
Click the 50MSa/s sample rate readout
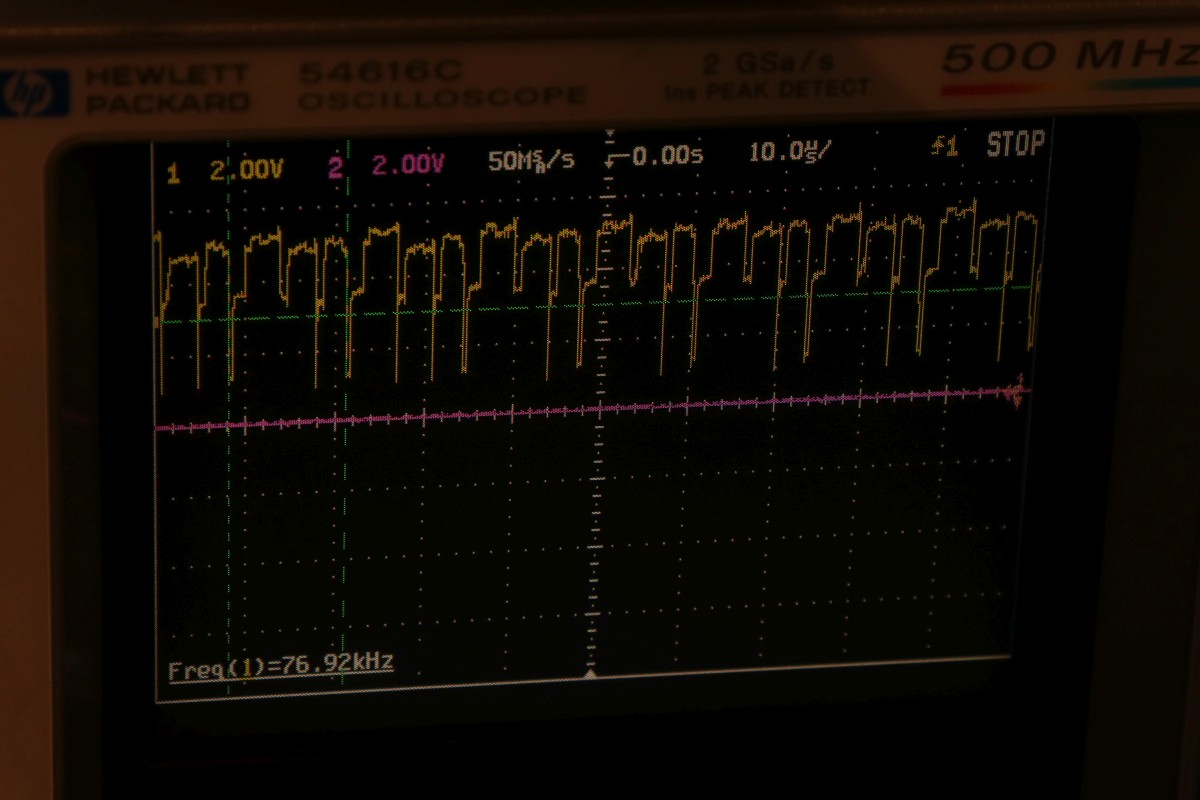point(530,160)
